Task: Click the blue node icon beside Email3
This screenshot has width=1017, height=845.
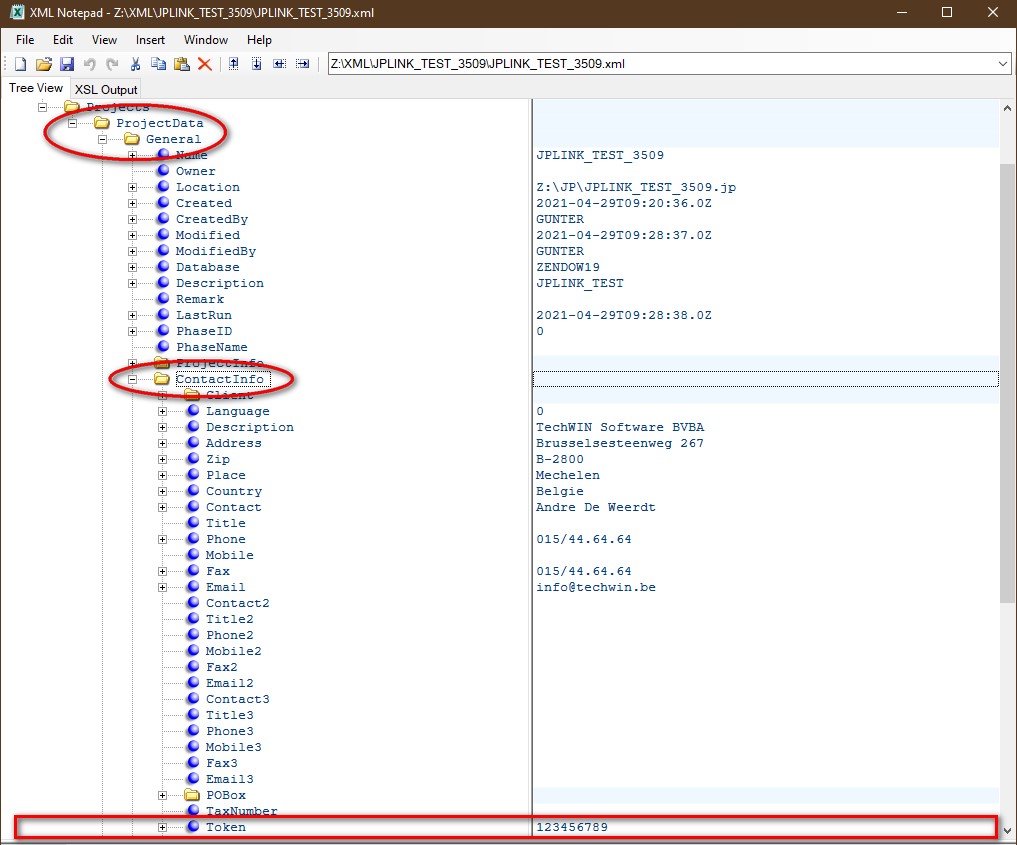Action: pyautogui.click(x=193, y=779)
